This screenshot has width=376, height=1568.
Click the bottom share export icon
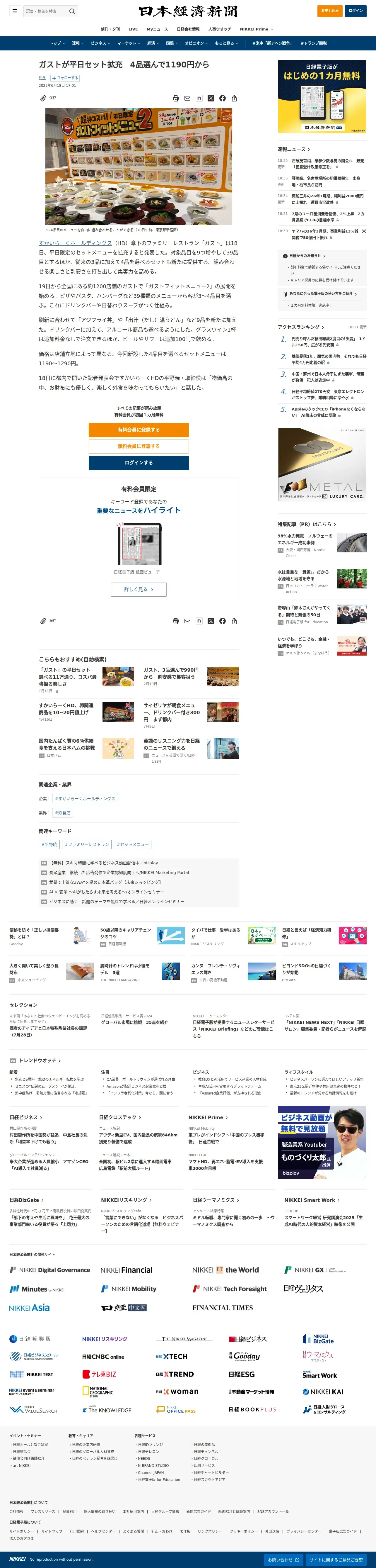click(x=234, y=621)
